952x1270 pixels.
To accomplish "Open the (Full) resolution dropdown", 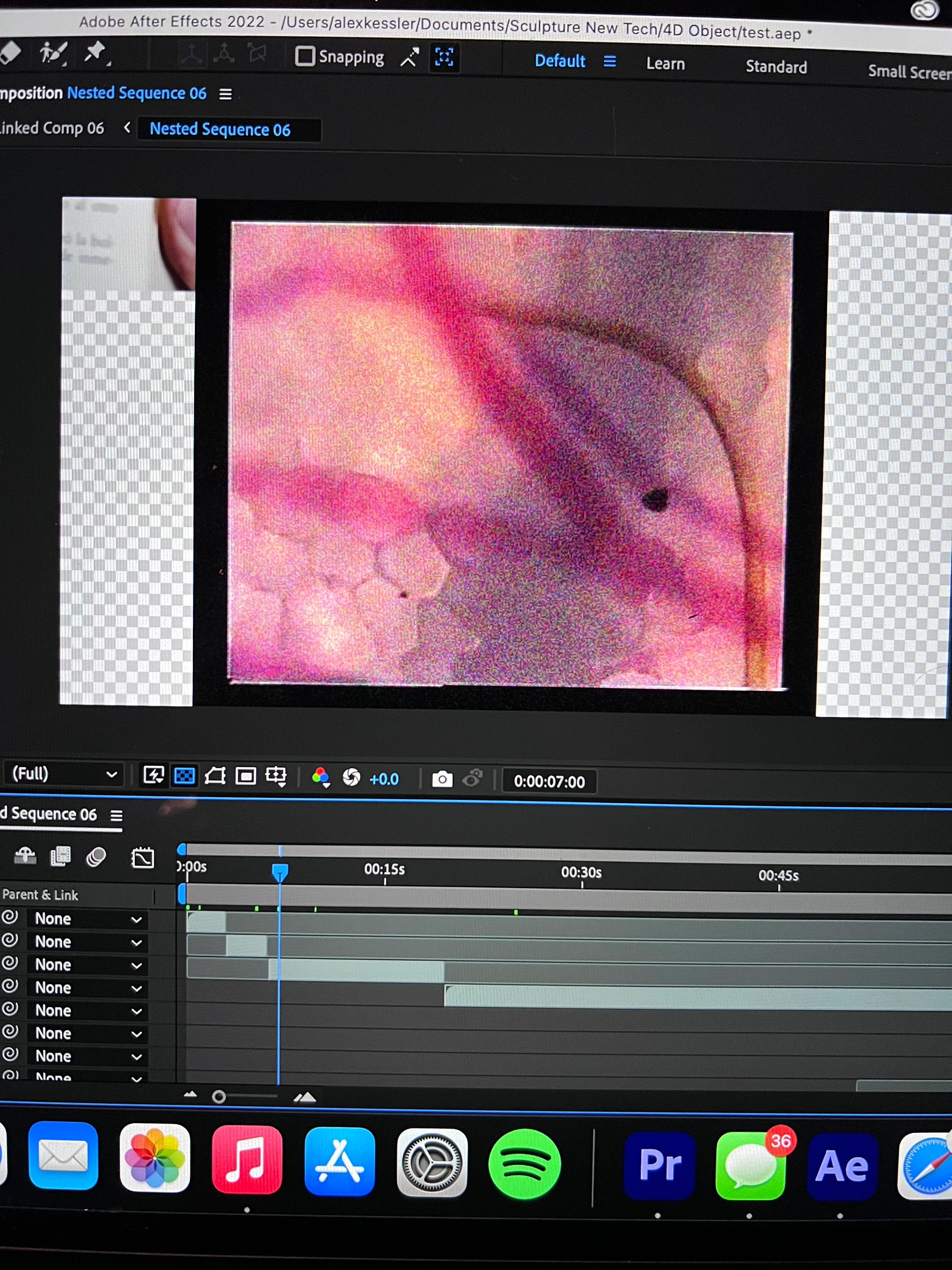I will click(x=63, y=774).
